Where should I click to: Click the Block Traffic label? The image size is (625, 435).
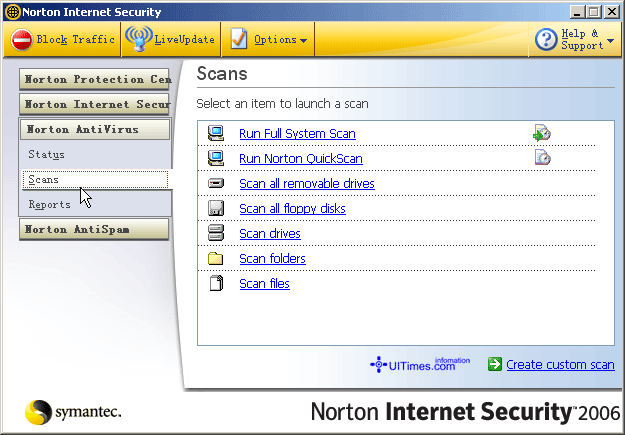point(76,39)
